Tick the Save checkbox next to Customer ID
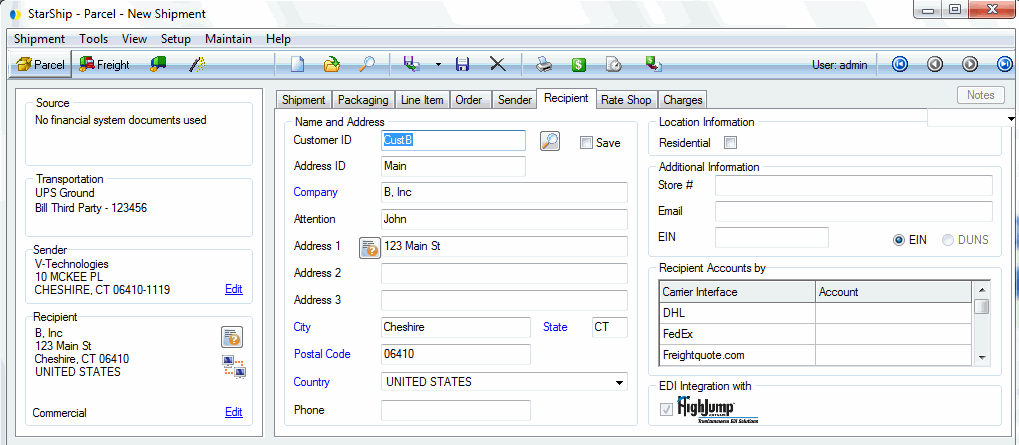 click(x=586, y=143)
